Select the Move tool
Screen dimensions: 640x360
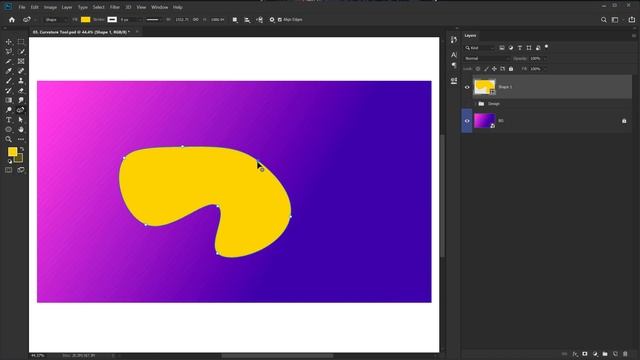[9, 42]
